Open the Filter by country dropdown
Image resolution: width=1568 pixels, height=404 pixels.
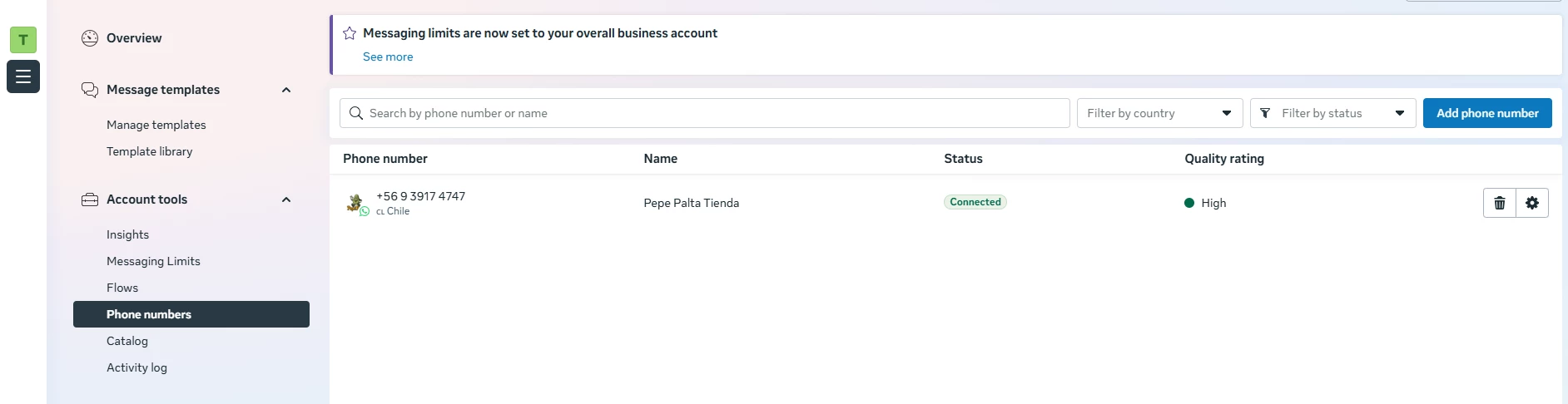(1159, 113)
